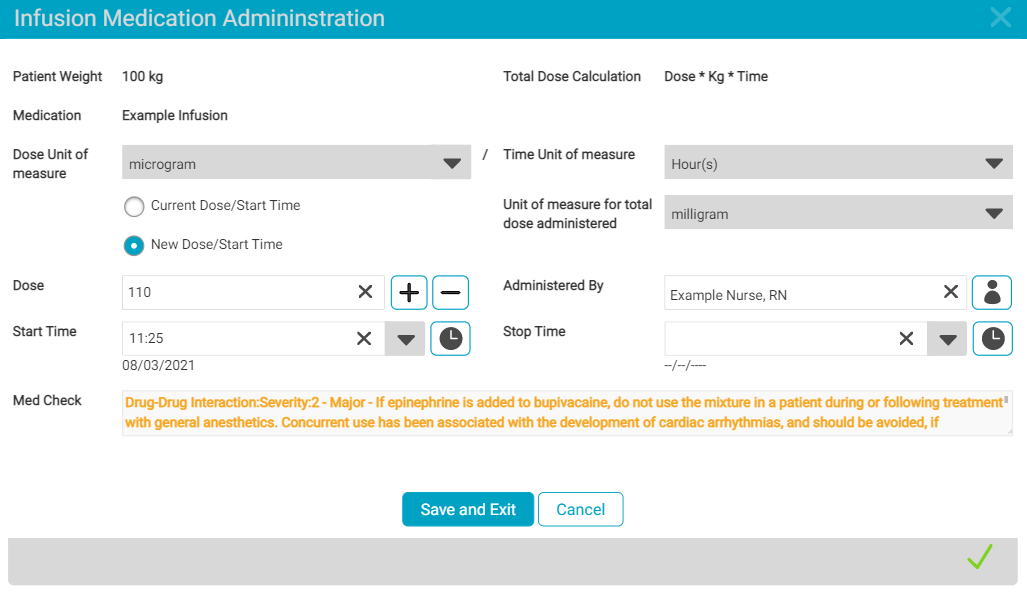The height and width of the screenshot is (594, 1027).
Task: Click inside the Dose input field
Action: 235,292
